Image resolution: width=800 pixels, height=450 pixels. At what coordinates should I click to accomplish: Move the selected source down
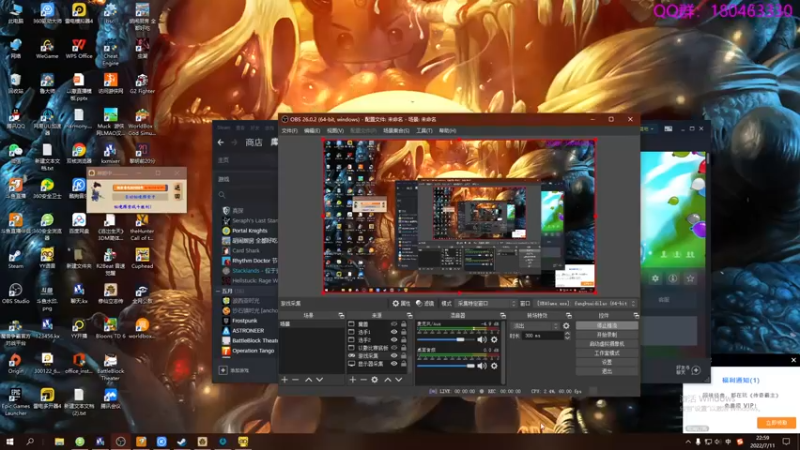(398, 380)
